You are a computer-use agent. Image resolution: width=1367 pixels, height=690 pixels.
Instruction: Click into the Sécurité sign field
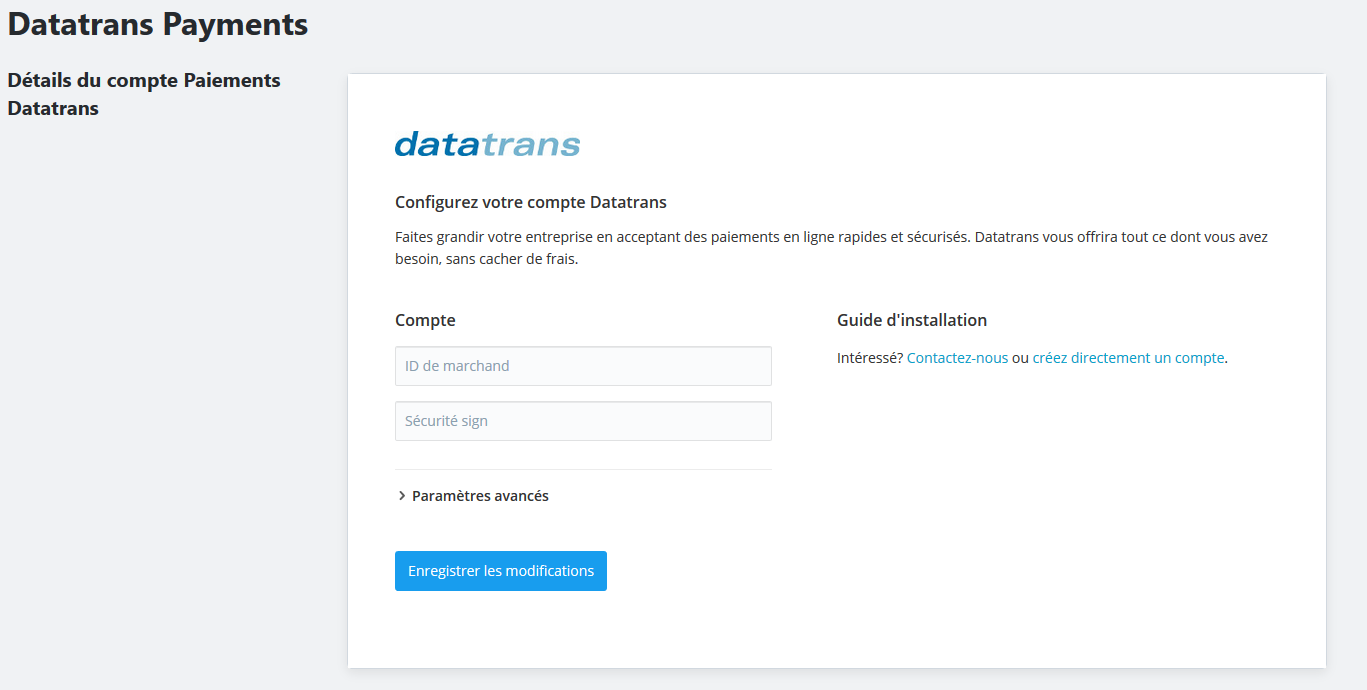pos(583,421)
